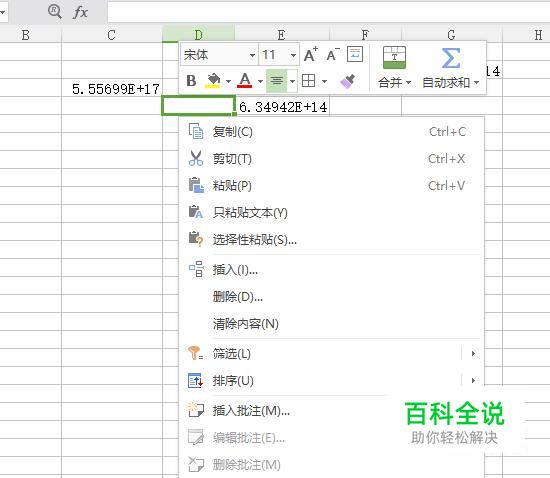
Task: Click the sort icon beside 排序
Action: click(x=195, y=380)
